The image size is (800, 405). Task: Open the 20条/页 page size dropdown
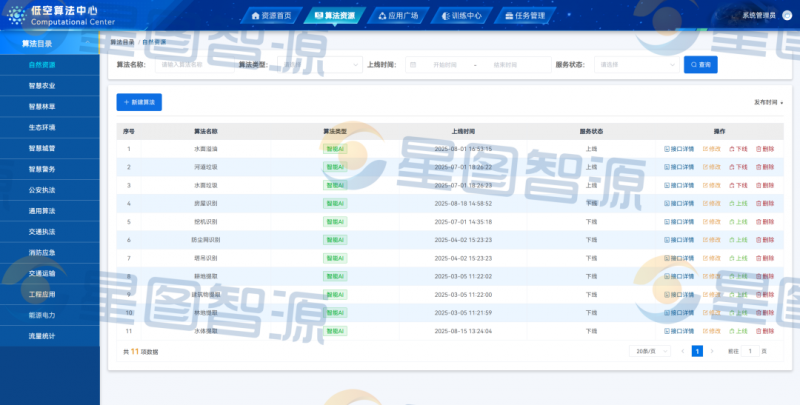(648, 351)
